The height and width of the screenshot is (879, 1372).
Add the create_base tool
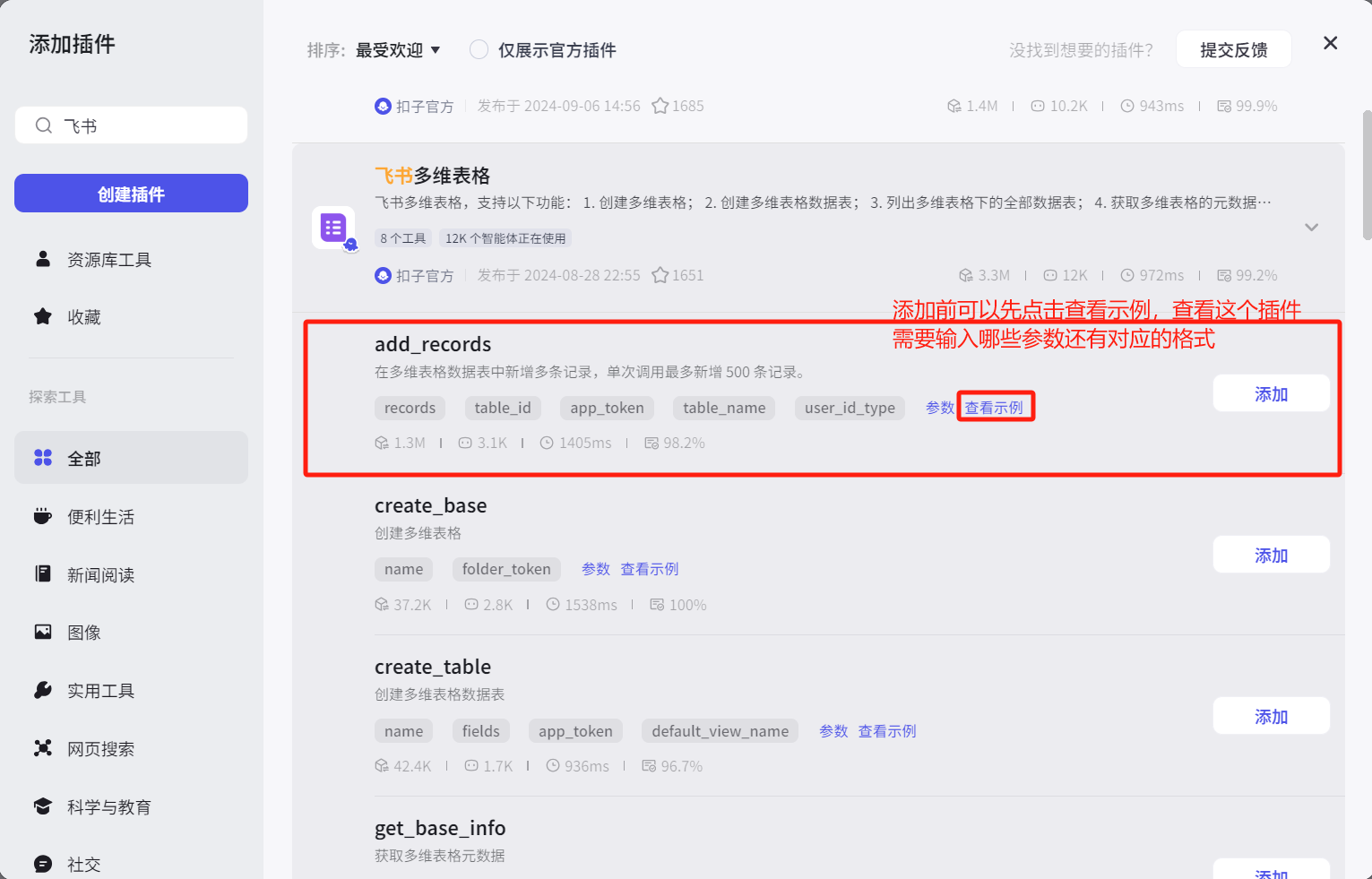point(1271,555)
